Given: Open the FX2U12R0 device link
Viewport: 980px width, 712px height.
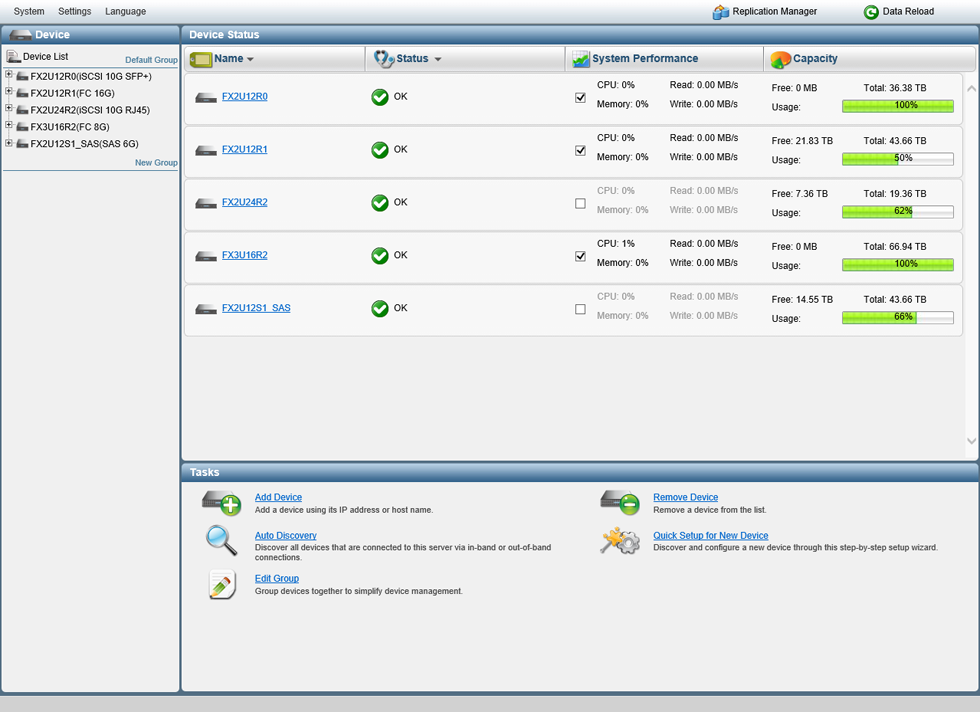Looking at the screenshot, I should coord(244,96).
